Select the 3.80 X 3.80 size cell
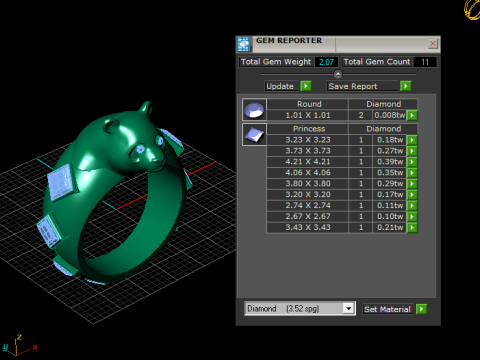480x360 pixels. coord(308,184)
